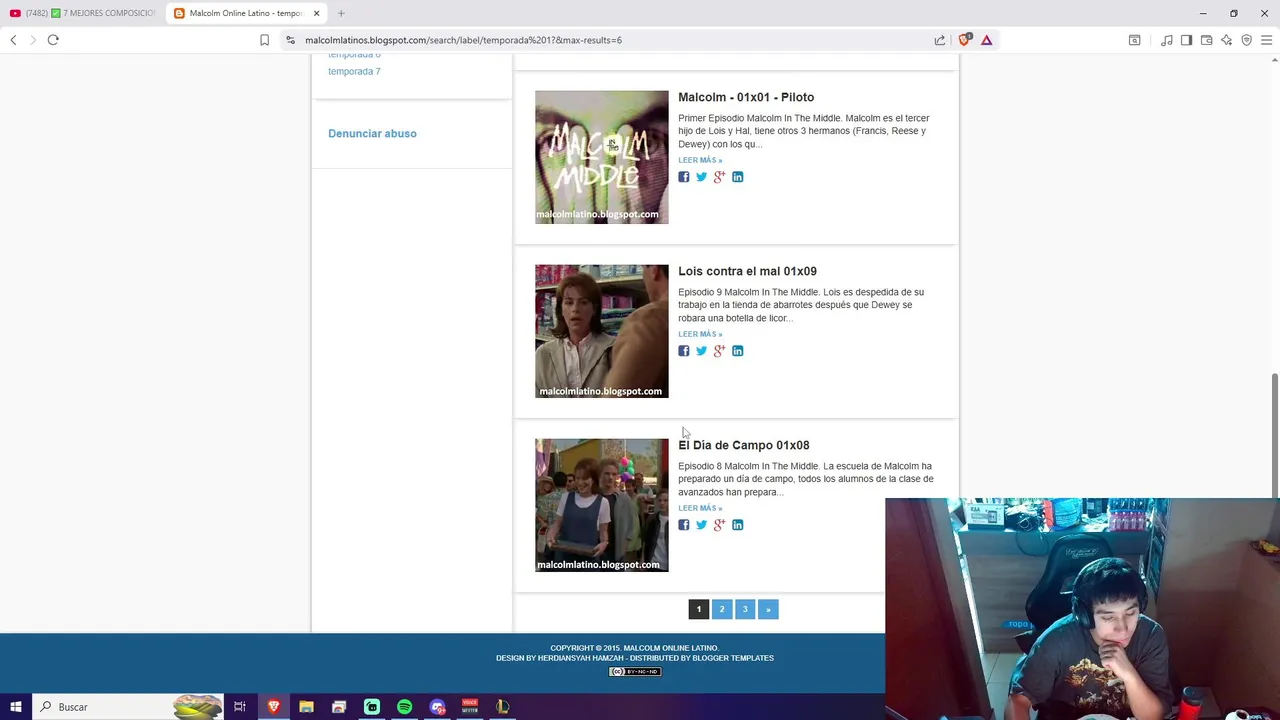Open Discord from the taskbar

[x=437, y=707]
